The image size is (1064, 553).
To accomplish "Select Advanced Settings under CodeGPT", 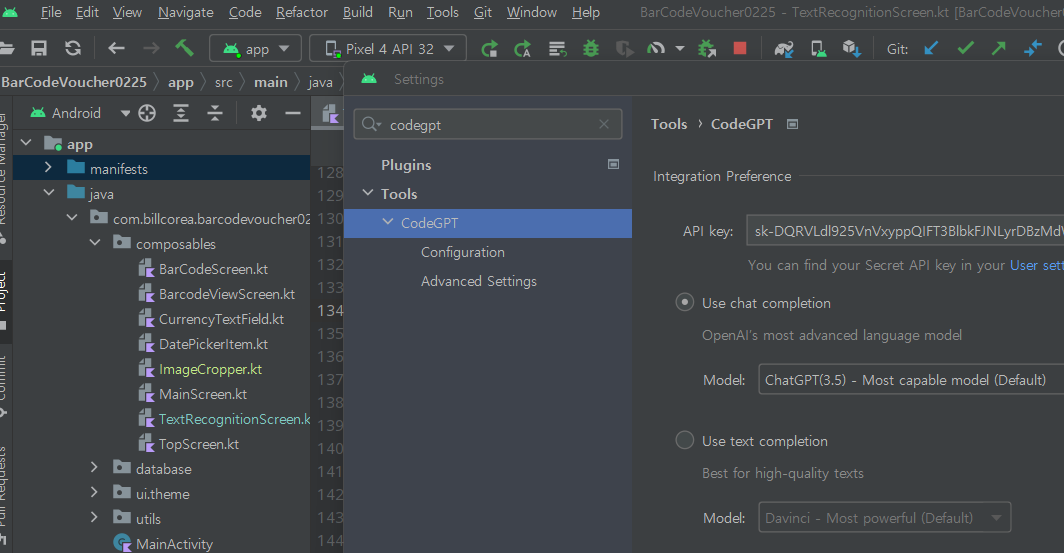I will (x=478, y=281).
